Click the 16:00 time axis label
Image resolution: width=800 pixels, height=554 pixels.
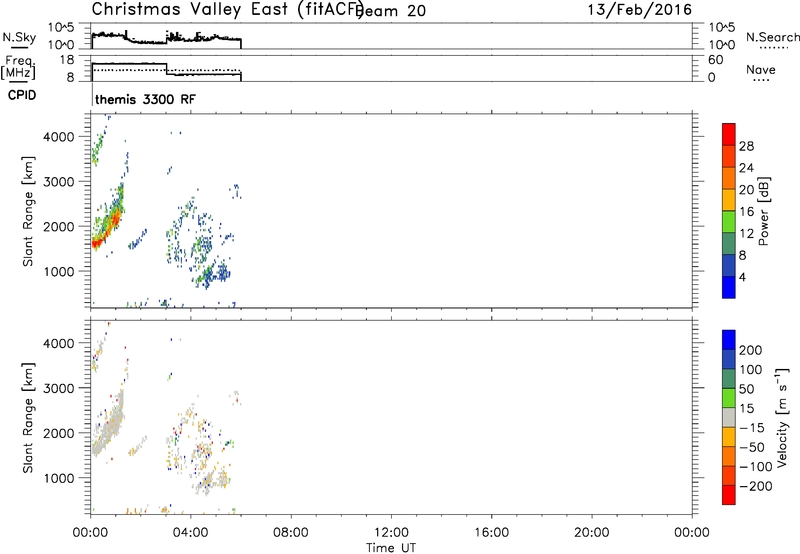coord(491,533)
